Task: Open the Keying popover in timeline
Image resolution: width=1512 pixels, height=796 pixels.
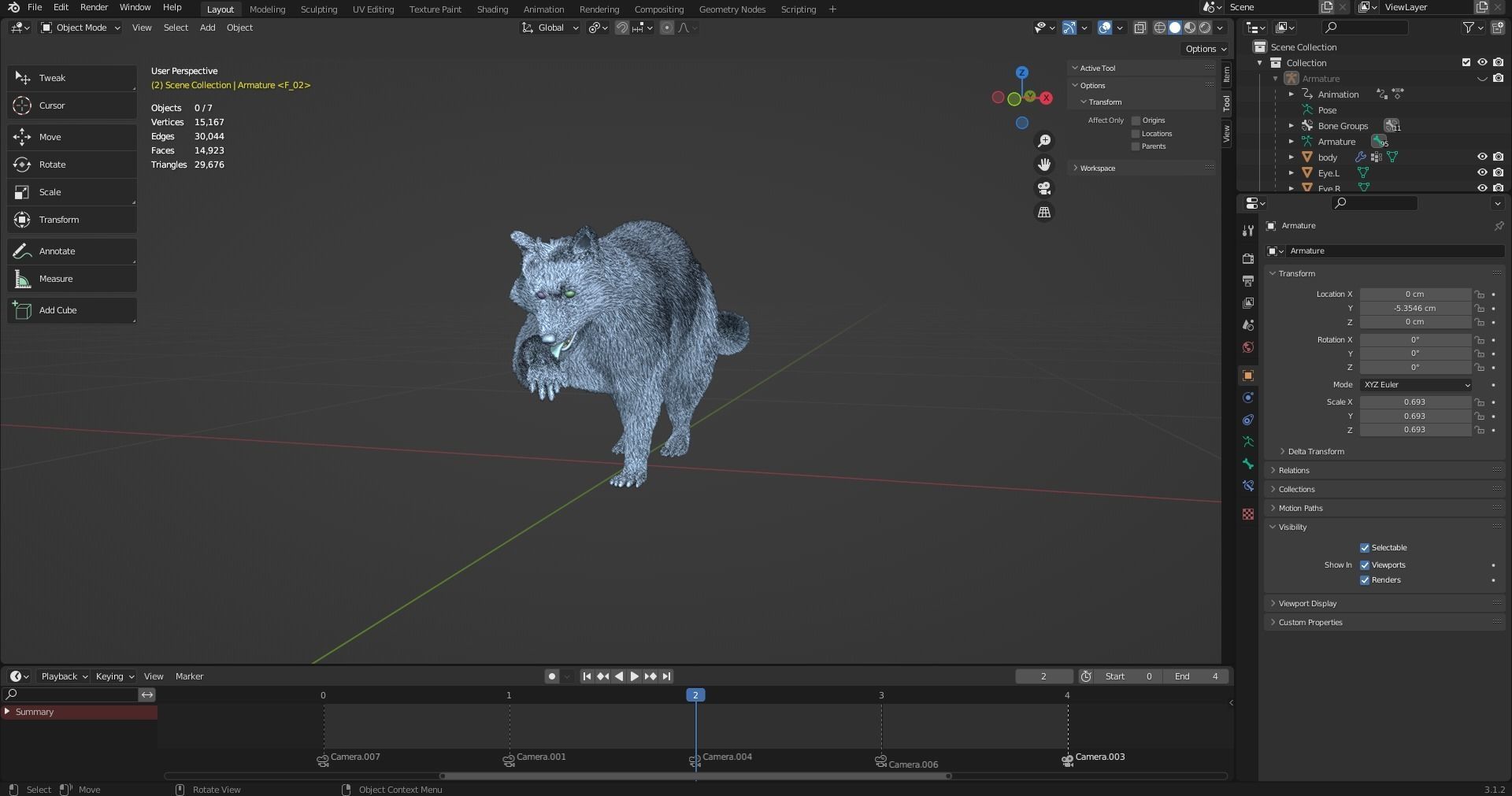Action: (114, 676)
